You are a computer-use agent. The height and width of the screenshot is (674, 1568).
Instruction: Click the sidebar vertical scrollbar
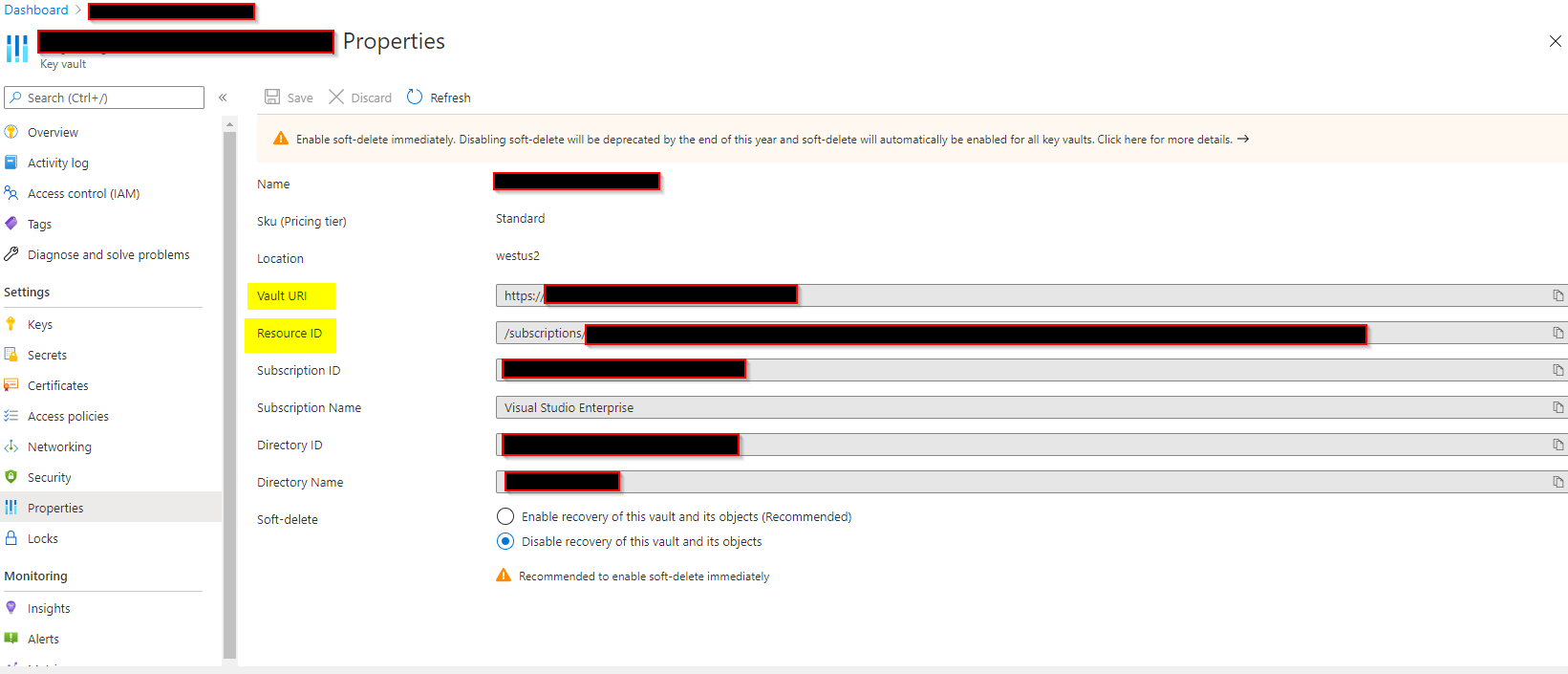click(229, 382)
